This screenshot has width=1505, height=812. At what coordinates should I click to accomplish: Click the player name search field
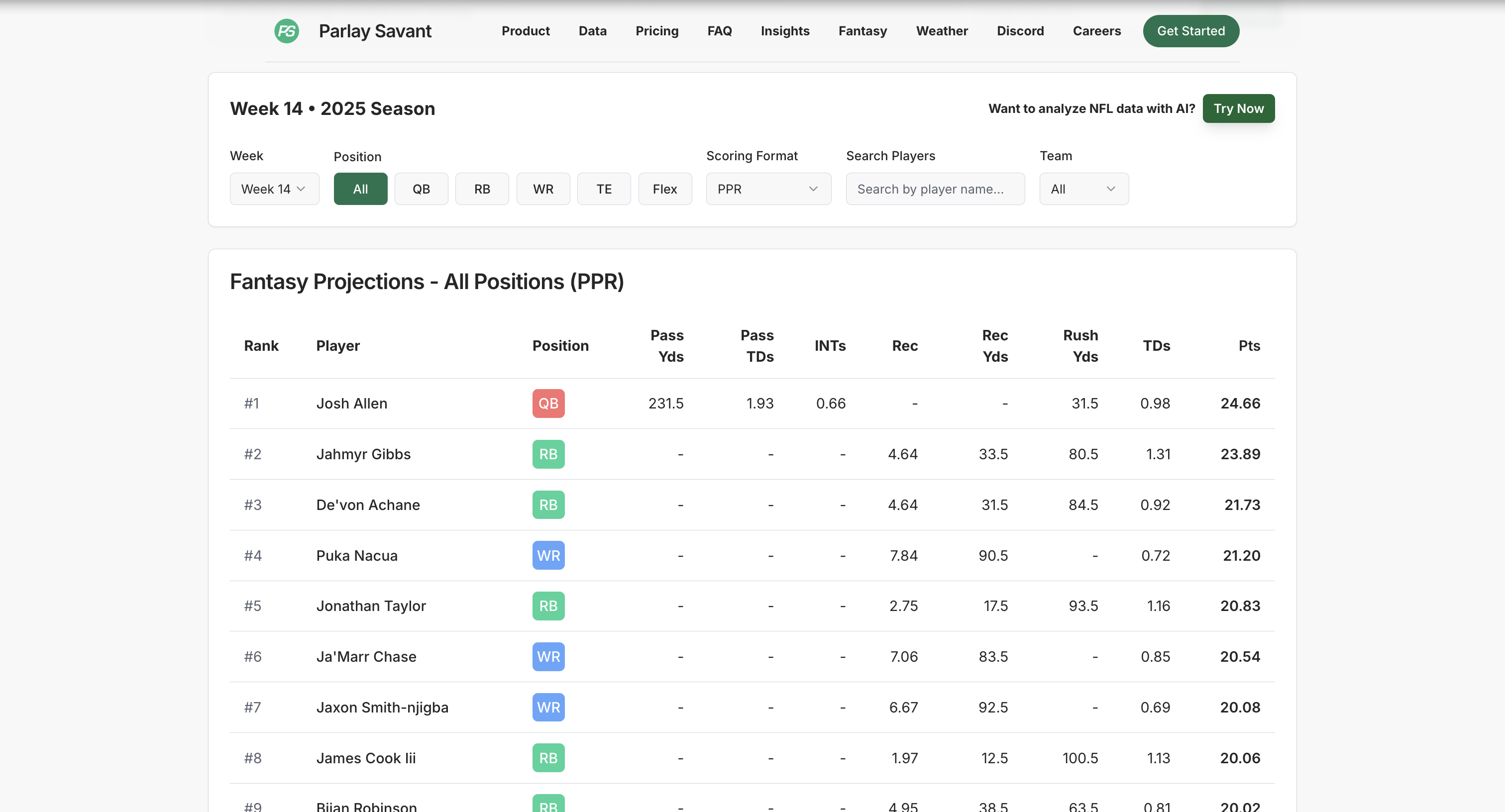[x=935, y=189]
